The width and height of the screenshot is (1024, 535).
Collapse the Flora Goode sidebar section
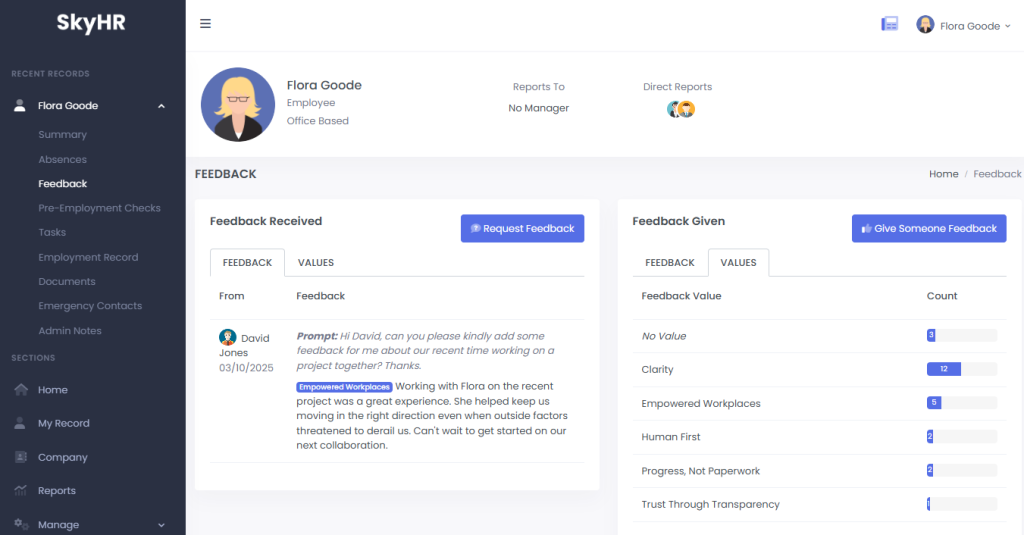(x=161, y=106)
